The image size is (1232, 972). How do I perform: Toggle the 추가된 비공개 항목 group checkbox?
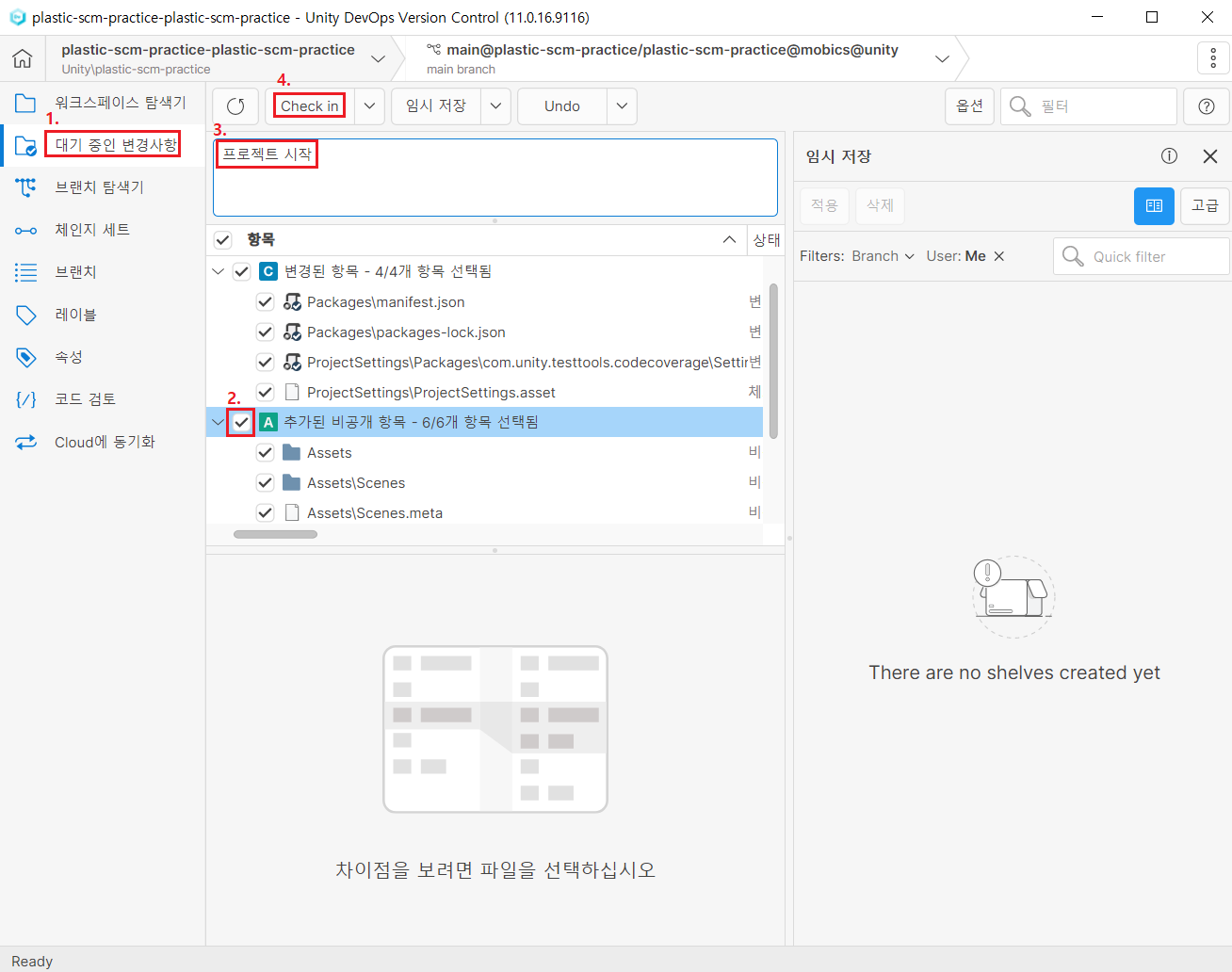(x=241, y=422)
